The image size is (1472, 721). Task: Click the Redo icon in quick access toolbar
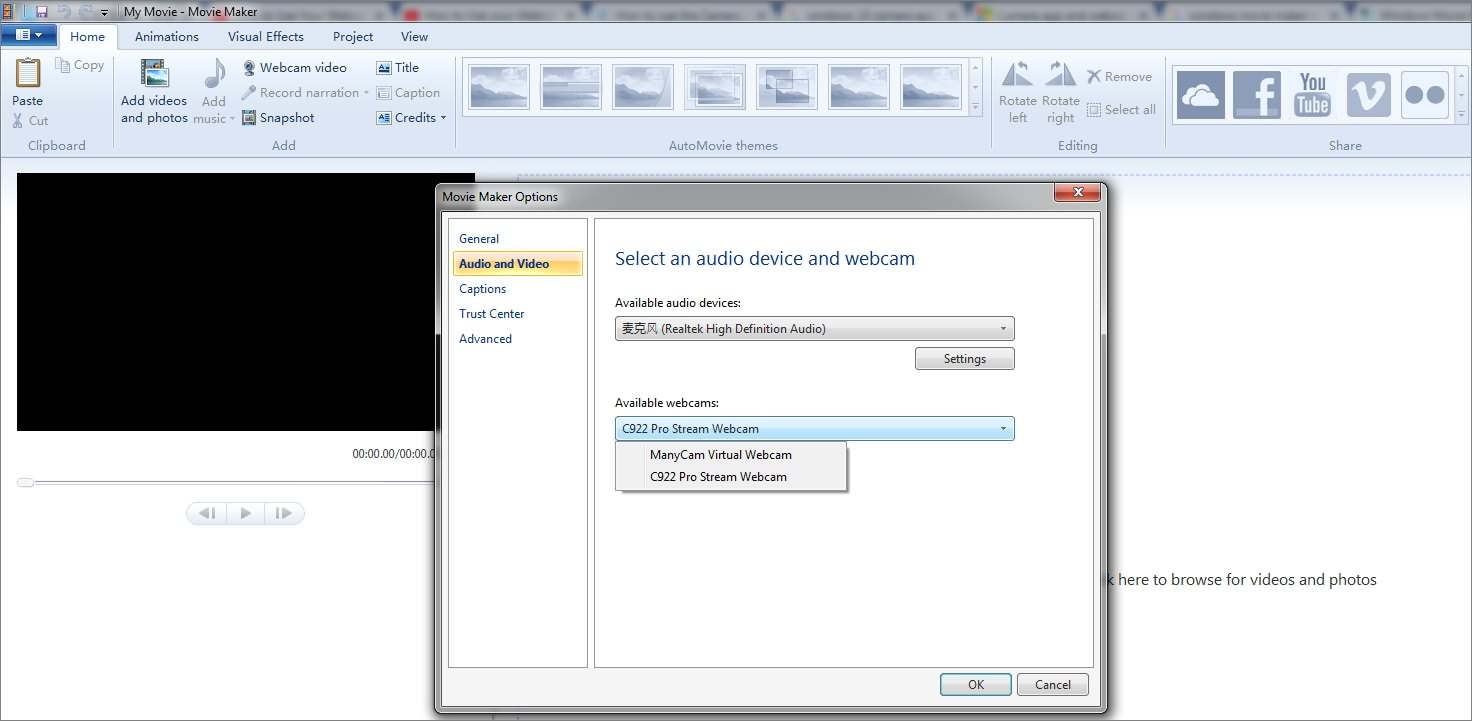[x=84, y=12]
